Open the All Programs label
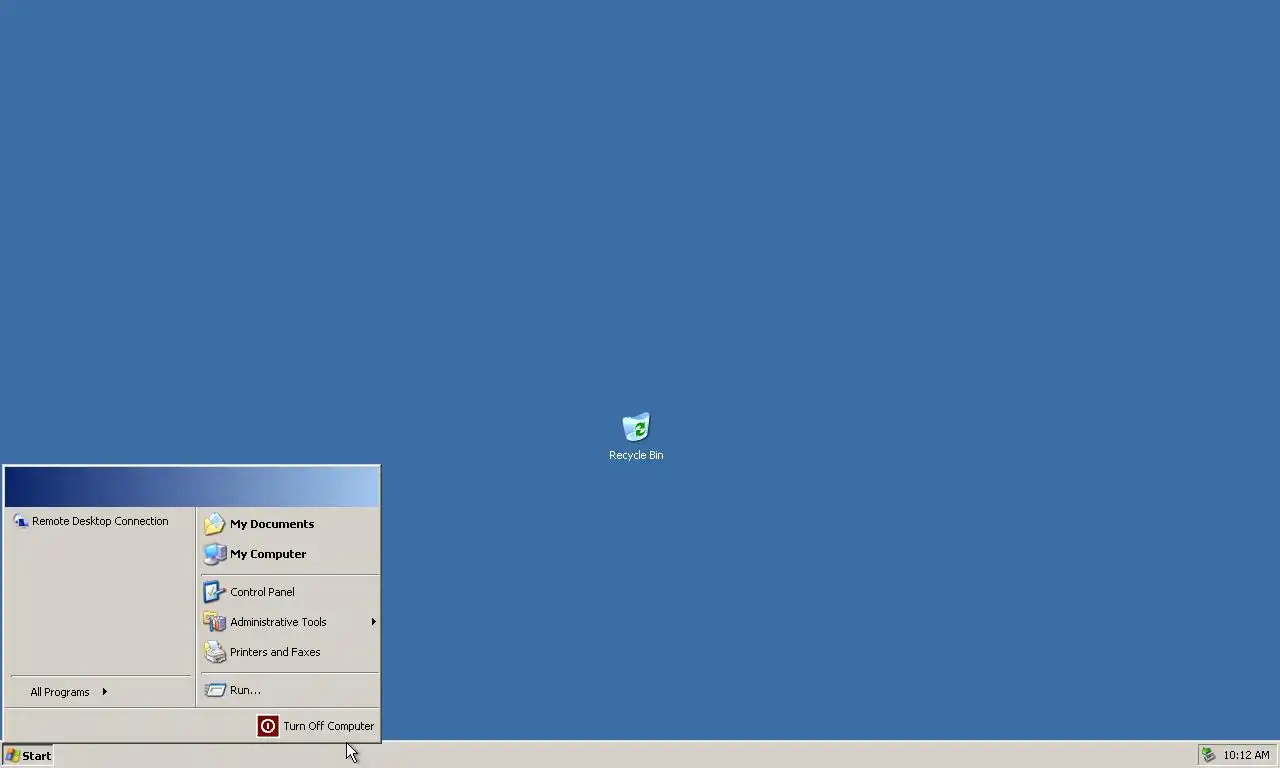Viewport: 1280px width, 768px height. coord(60,692)
